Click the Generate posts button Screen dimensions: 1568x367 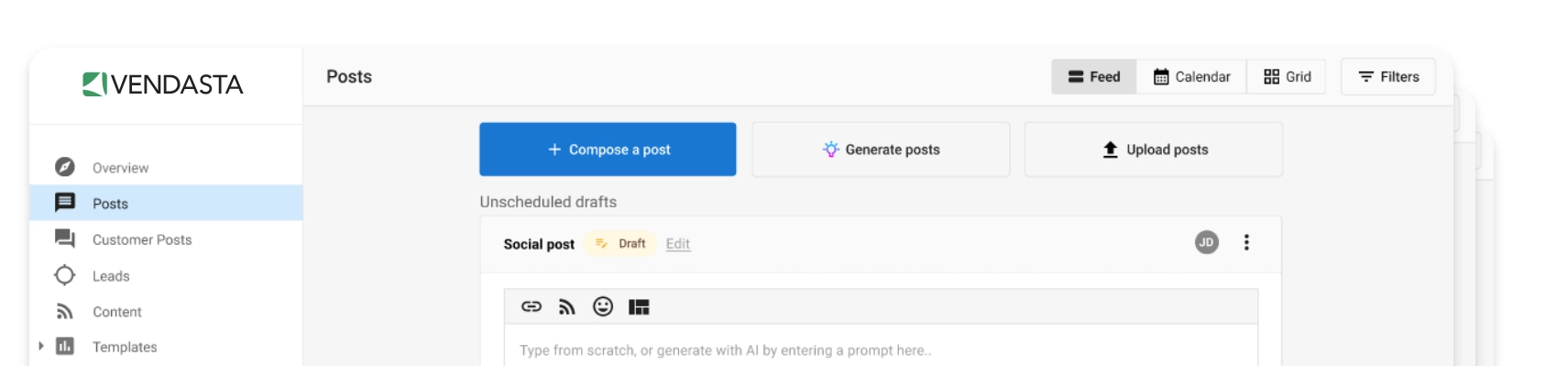[881, 150]
